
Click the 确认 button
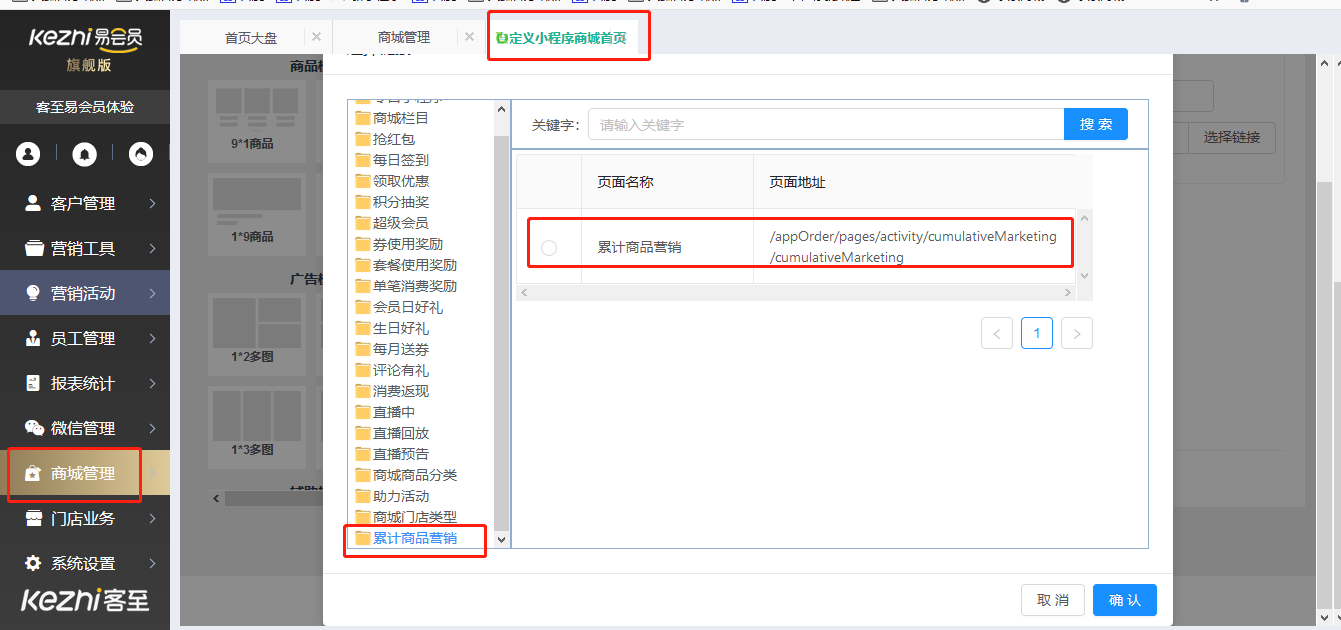point(1125,600)
